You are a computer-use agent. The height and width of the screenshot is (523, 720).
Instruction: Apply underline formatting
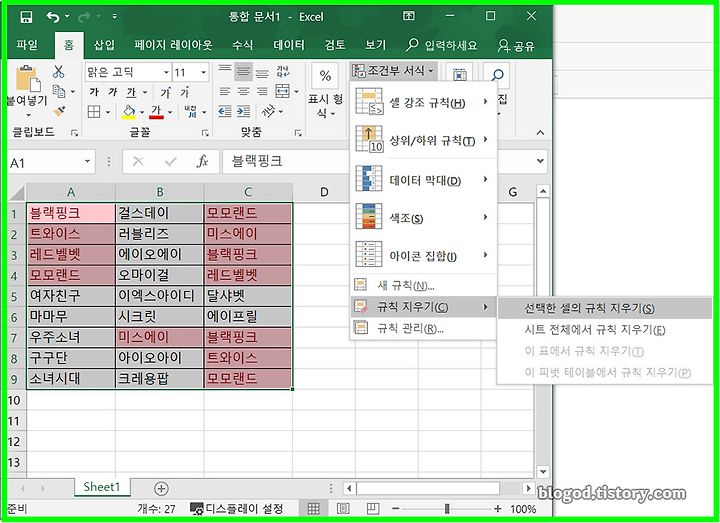tap(131, 92)
